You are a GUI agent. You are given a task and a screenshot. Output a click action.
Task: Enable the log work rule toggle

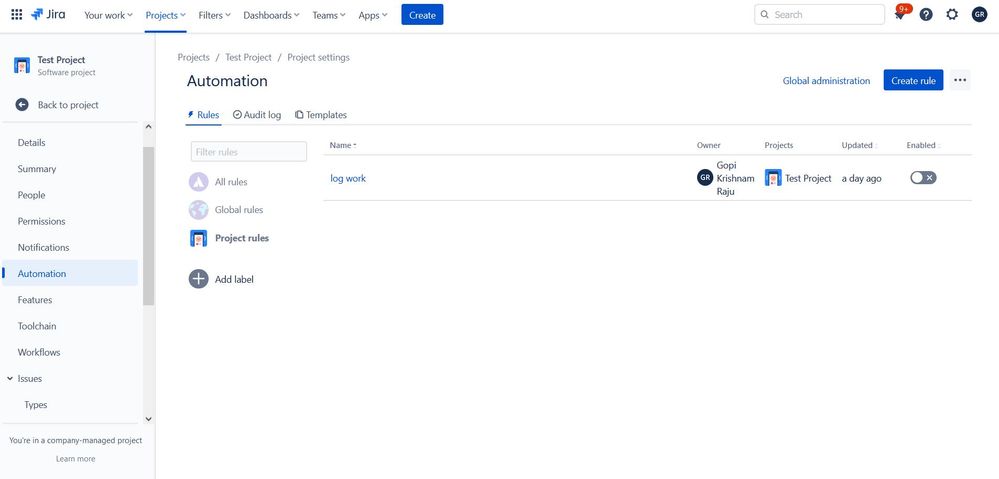coord(923,178)
